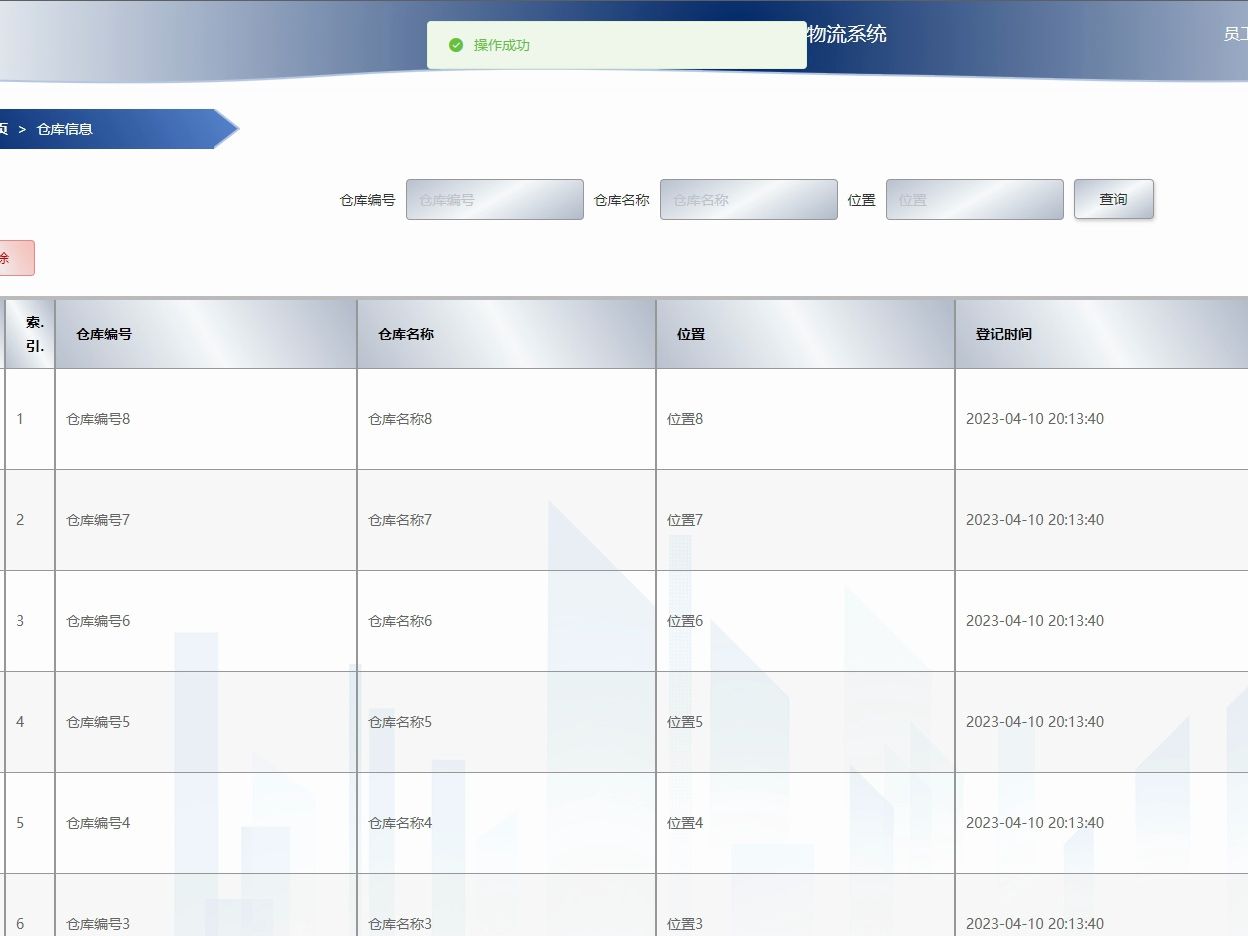
Task: Click the 仓库名称 column header
Action: (401, 333)
